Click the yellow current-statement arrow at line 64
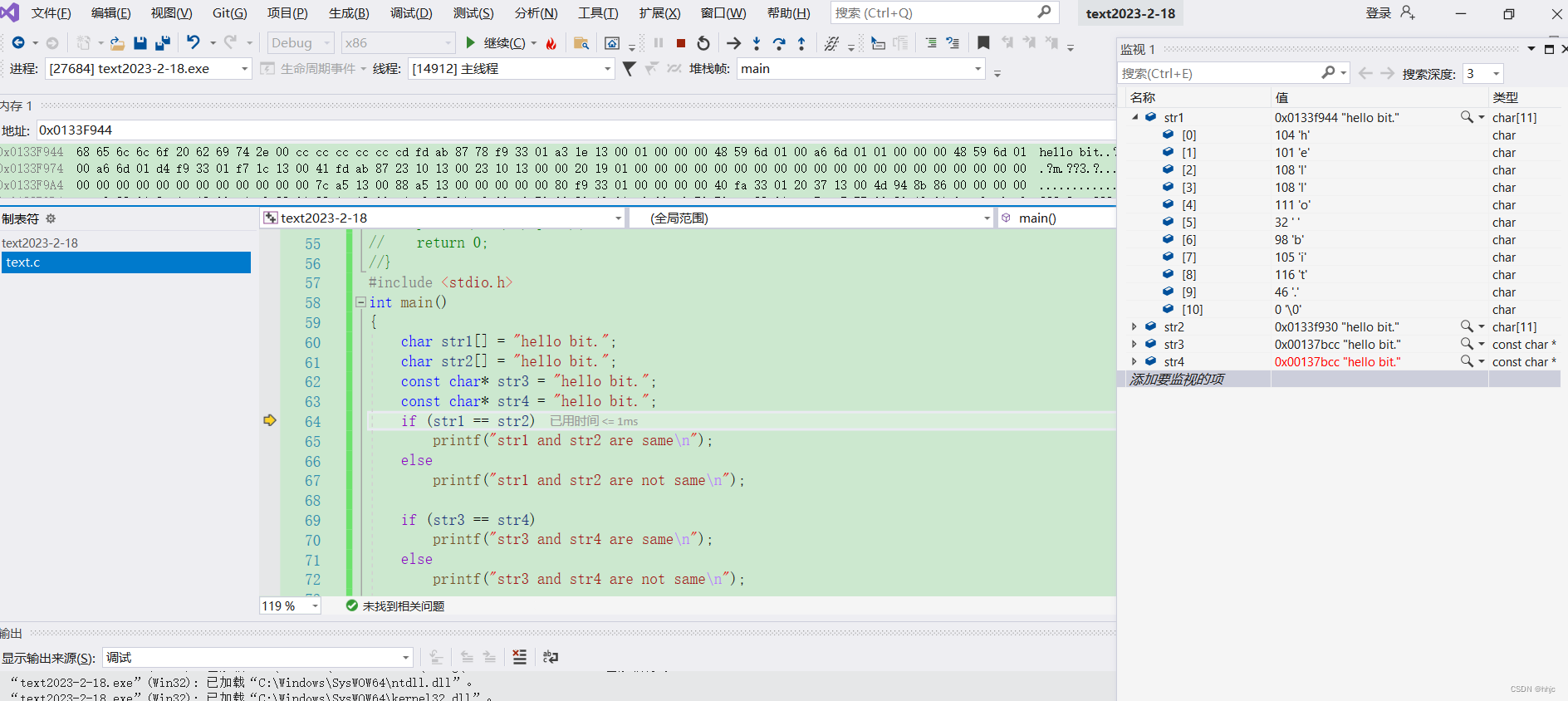 coord(270,420)
